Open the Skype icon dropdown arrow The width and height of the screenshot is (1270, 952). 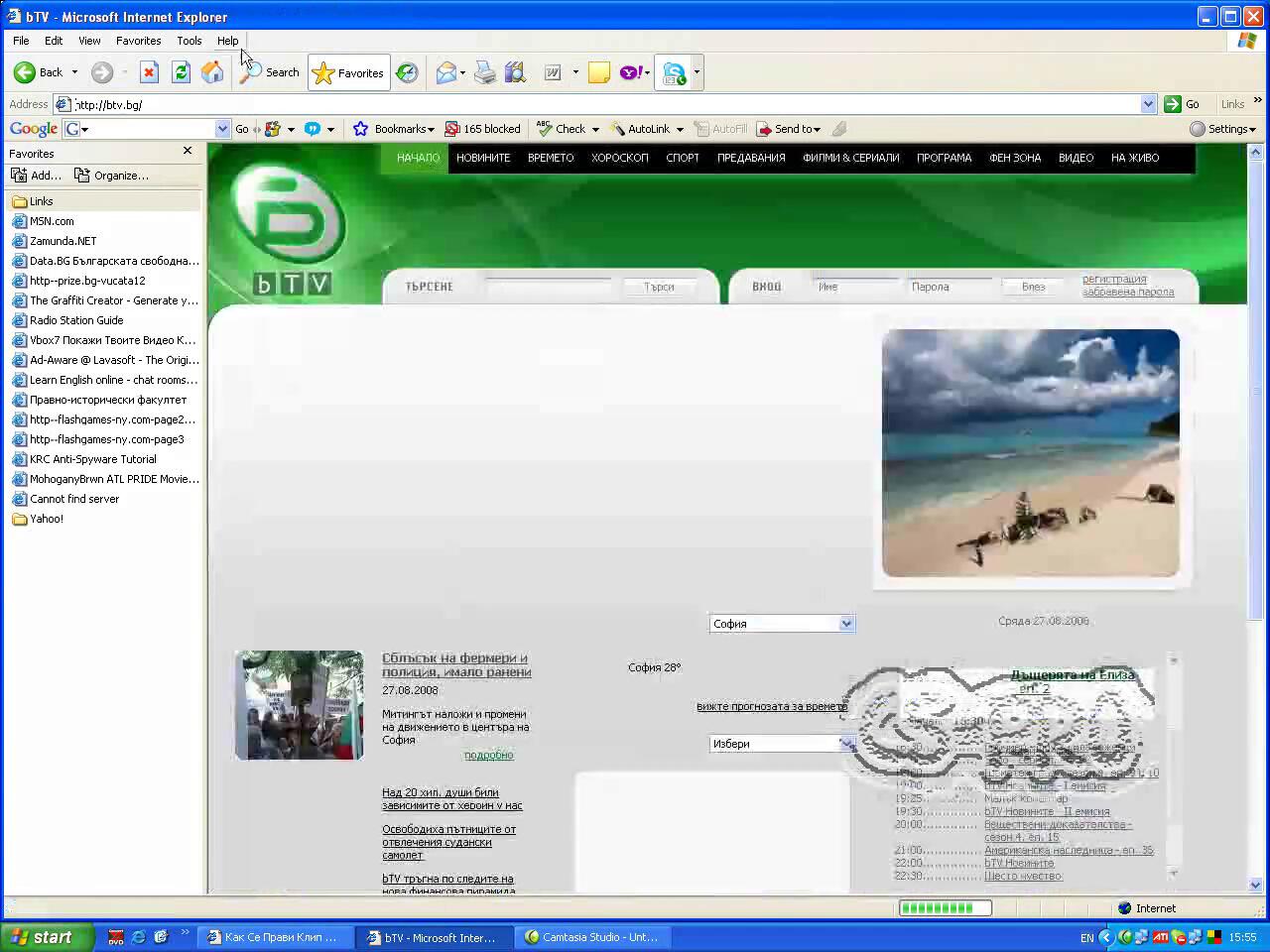pyautogui.click(x=697, y=72)
